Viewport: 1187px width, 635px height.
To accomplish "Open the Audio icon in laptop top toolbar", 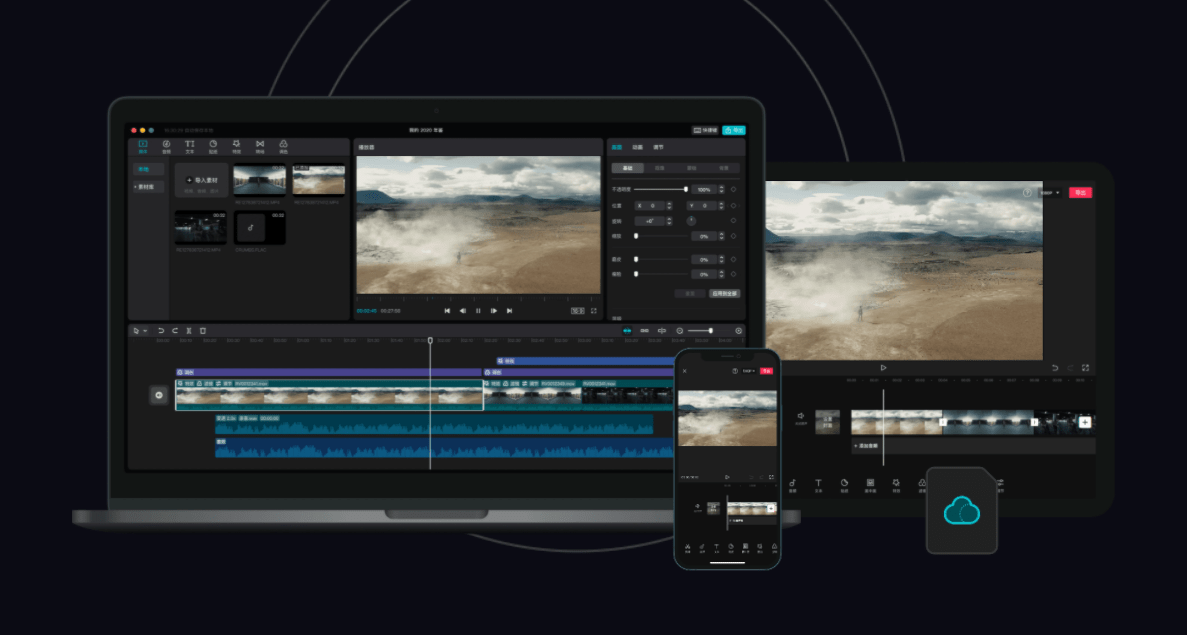I will 166,146.
